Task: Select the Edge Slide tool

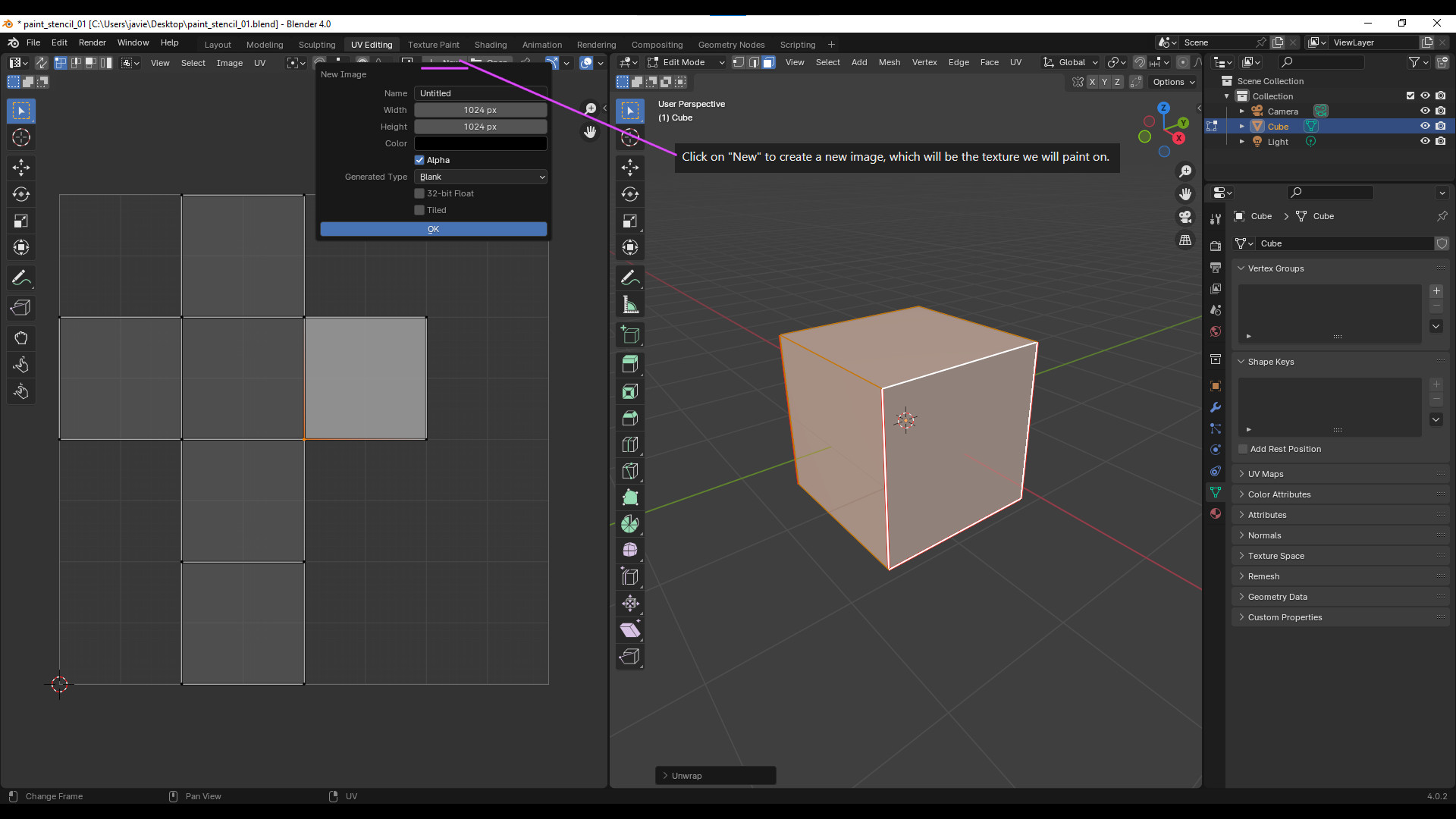Action: pos(630,576)
